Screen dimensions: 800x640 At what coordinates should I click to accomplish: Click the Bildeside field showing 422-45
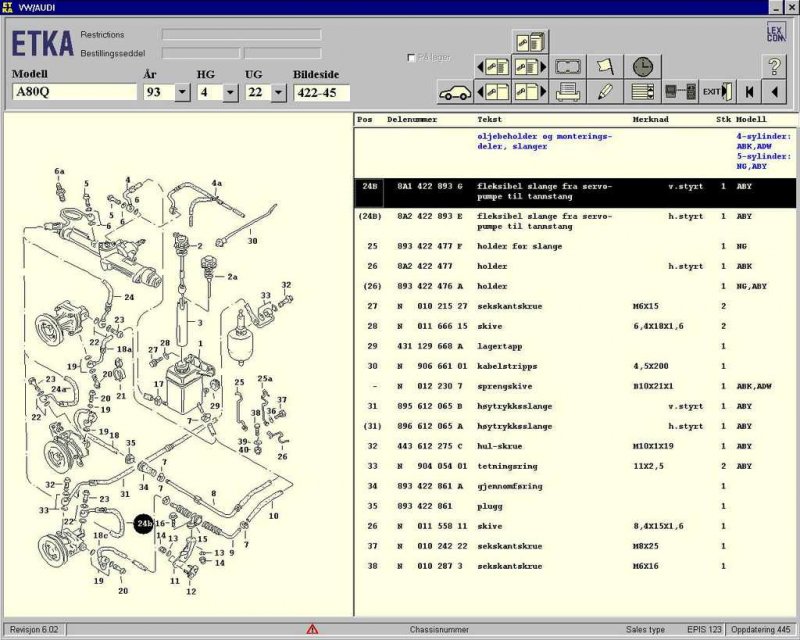320,92
